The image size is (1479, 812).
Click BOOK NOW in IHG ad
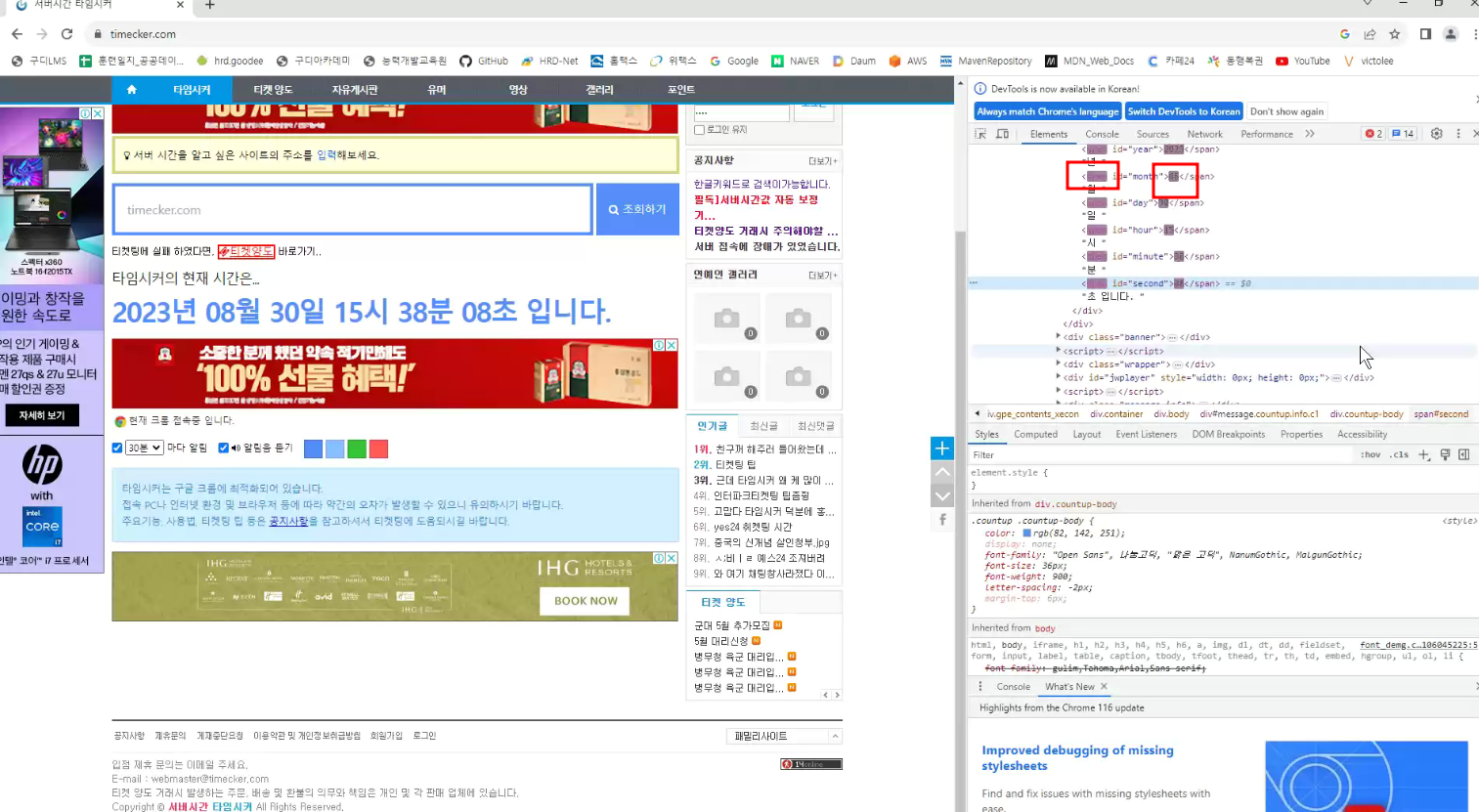(586, 601)
